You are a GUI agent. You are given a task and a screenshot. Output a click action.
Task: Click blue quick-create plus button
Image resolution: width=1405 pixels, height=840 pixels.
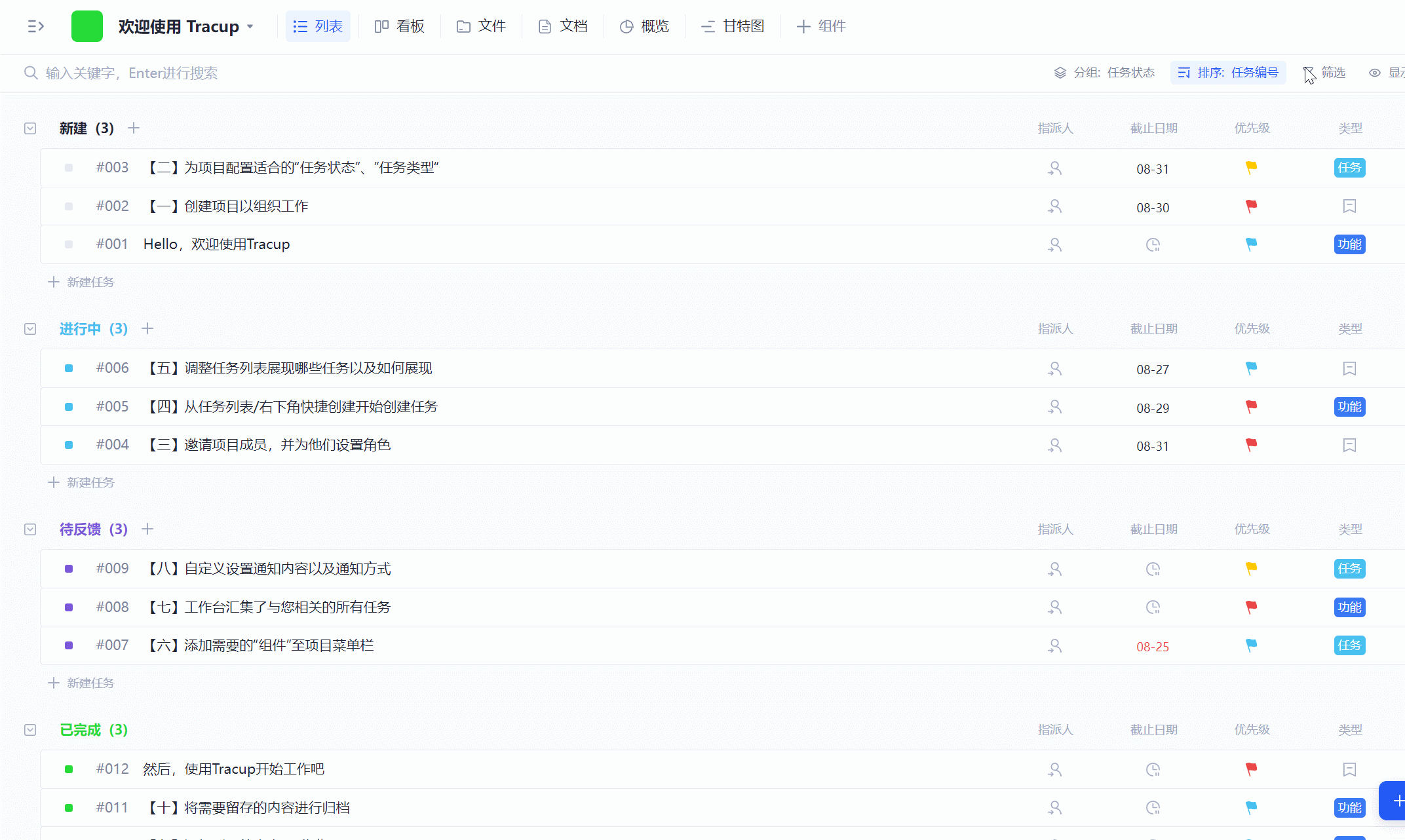tap(1396, 801)
